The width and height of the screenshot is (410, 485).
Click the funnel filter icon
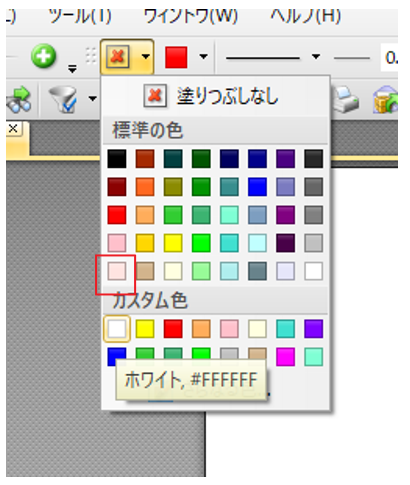63,99
